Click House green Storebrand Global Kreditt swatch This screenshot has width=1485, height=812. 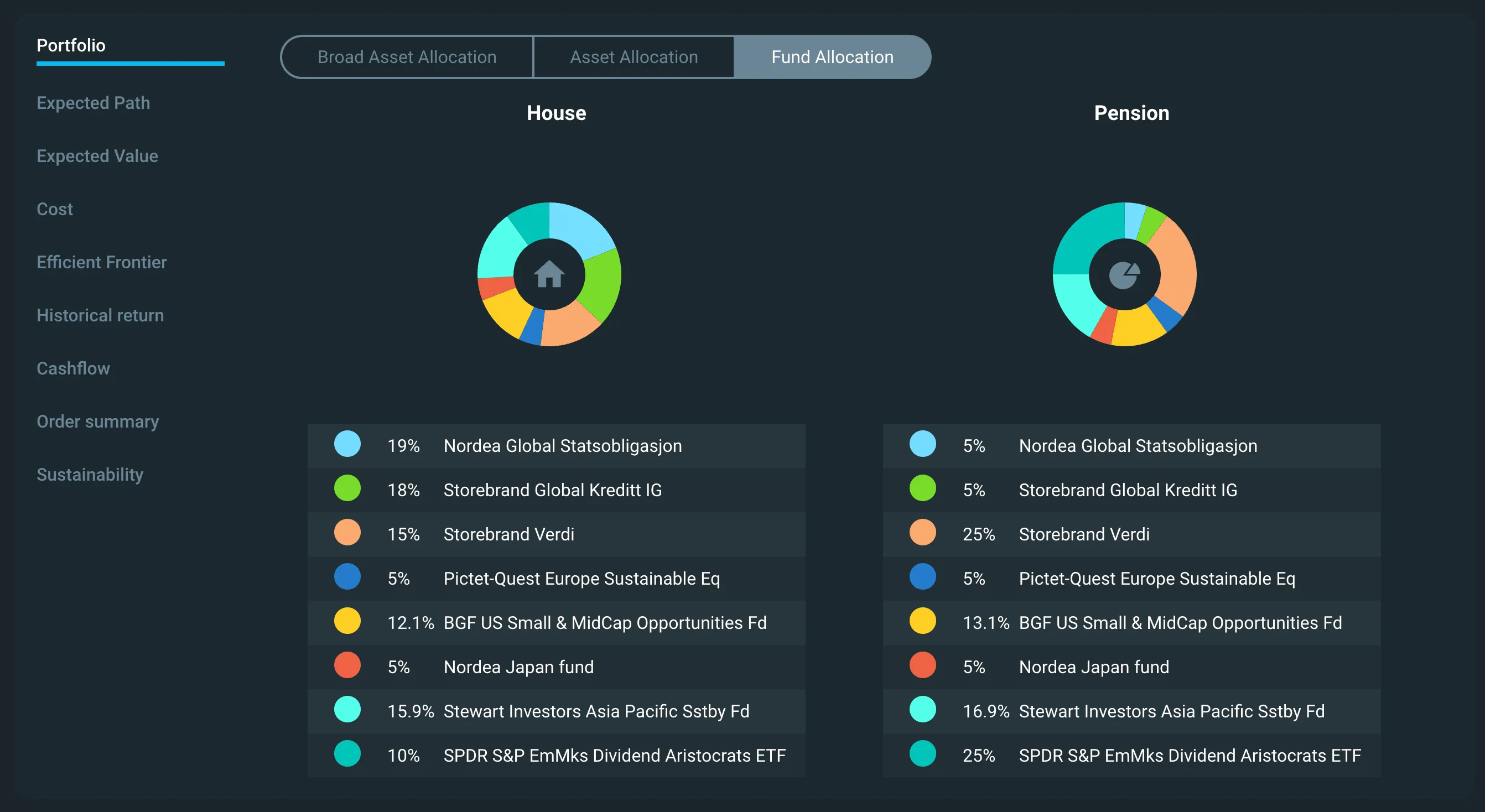click(347, 488)
